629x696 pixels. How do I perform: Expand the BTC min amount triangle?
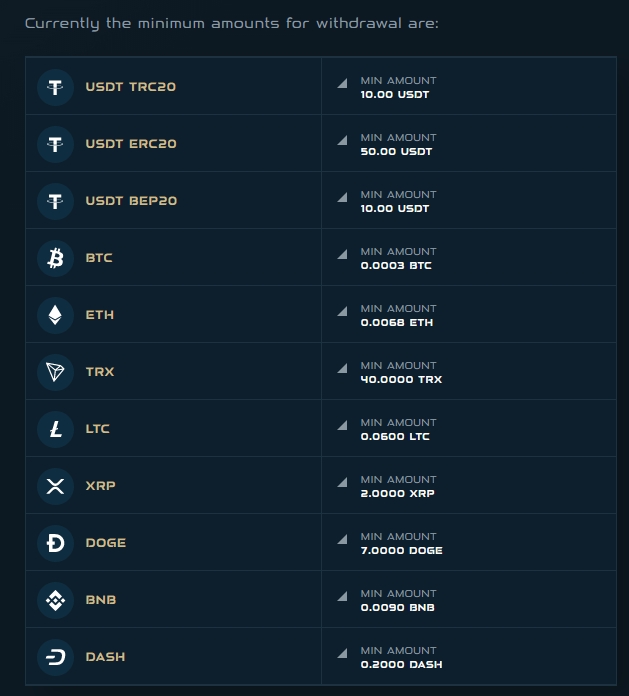pos(342,253)
